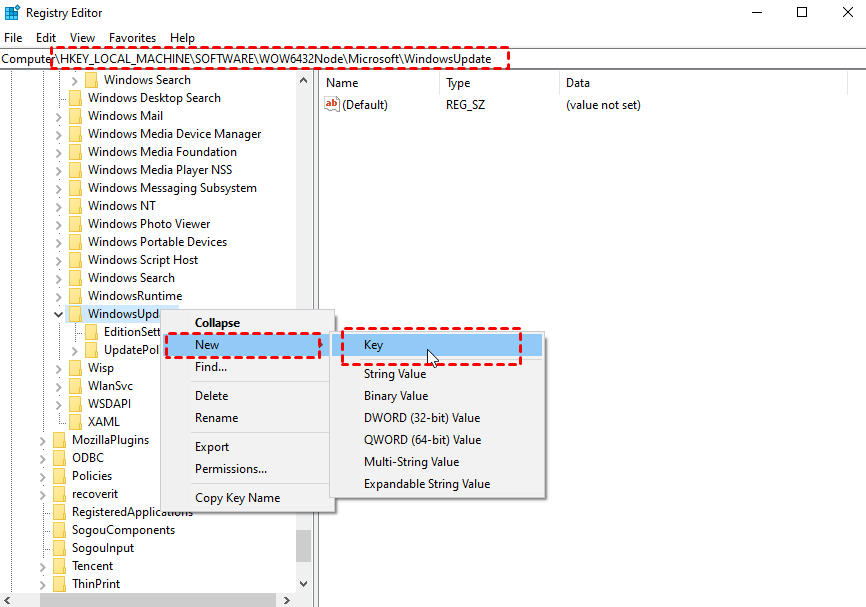Expand the Windows NT key
Screen dimensions: 866x607
coord(59,207)
